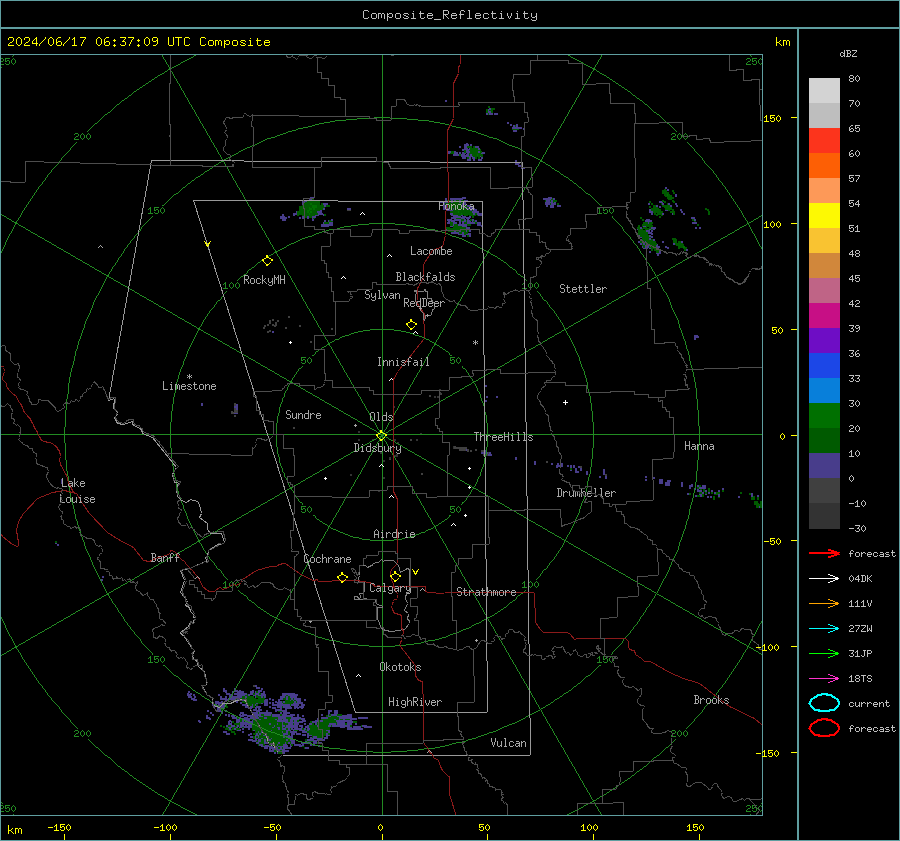This screenshot has width=900, height=841.
Task: Click the yellow radar-center diamond at Didsbury
Action: tap(381, 436)
